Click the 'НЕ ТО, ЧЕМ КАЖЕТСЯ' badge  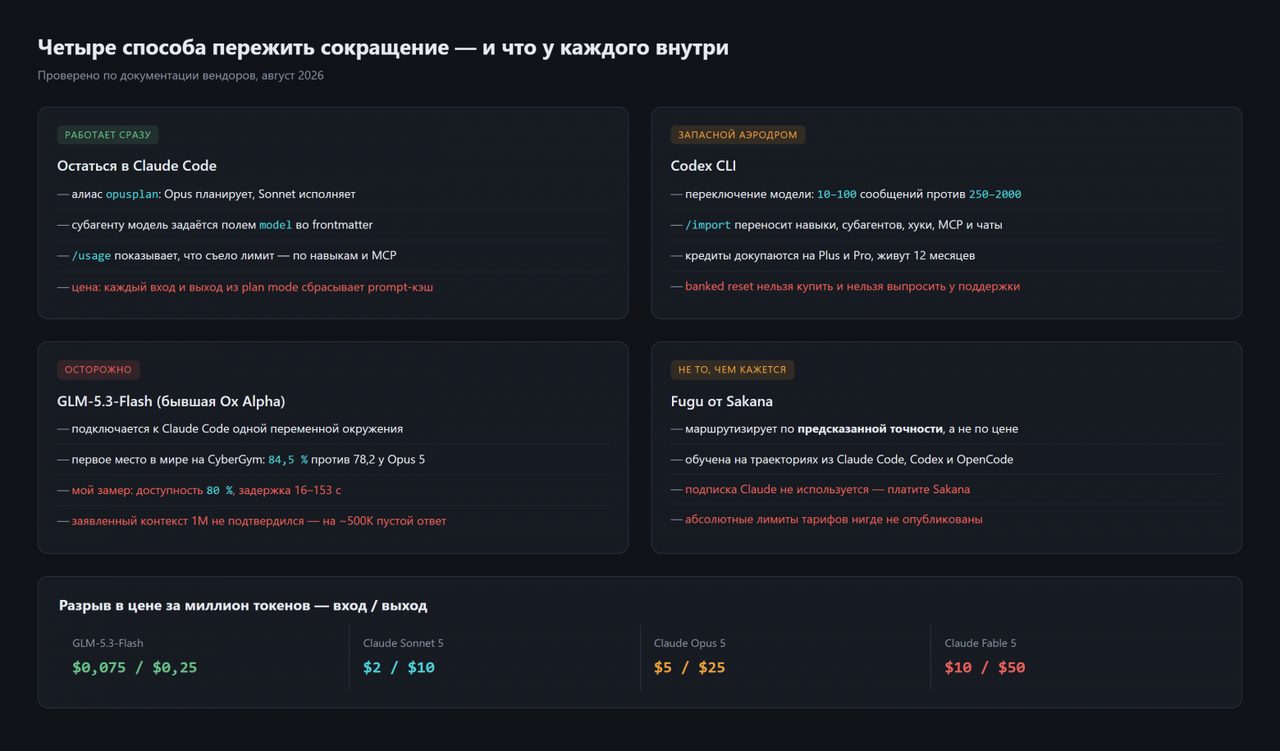(732, 370)
